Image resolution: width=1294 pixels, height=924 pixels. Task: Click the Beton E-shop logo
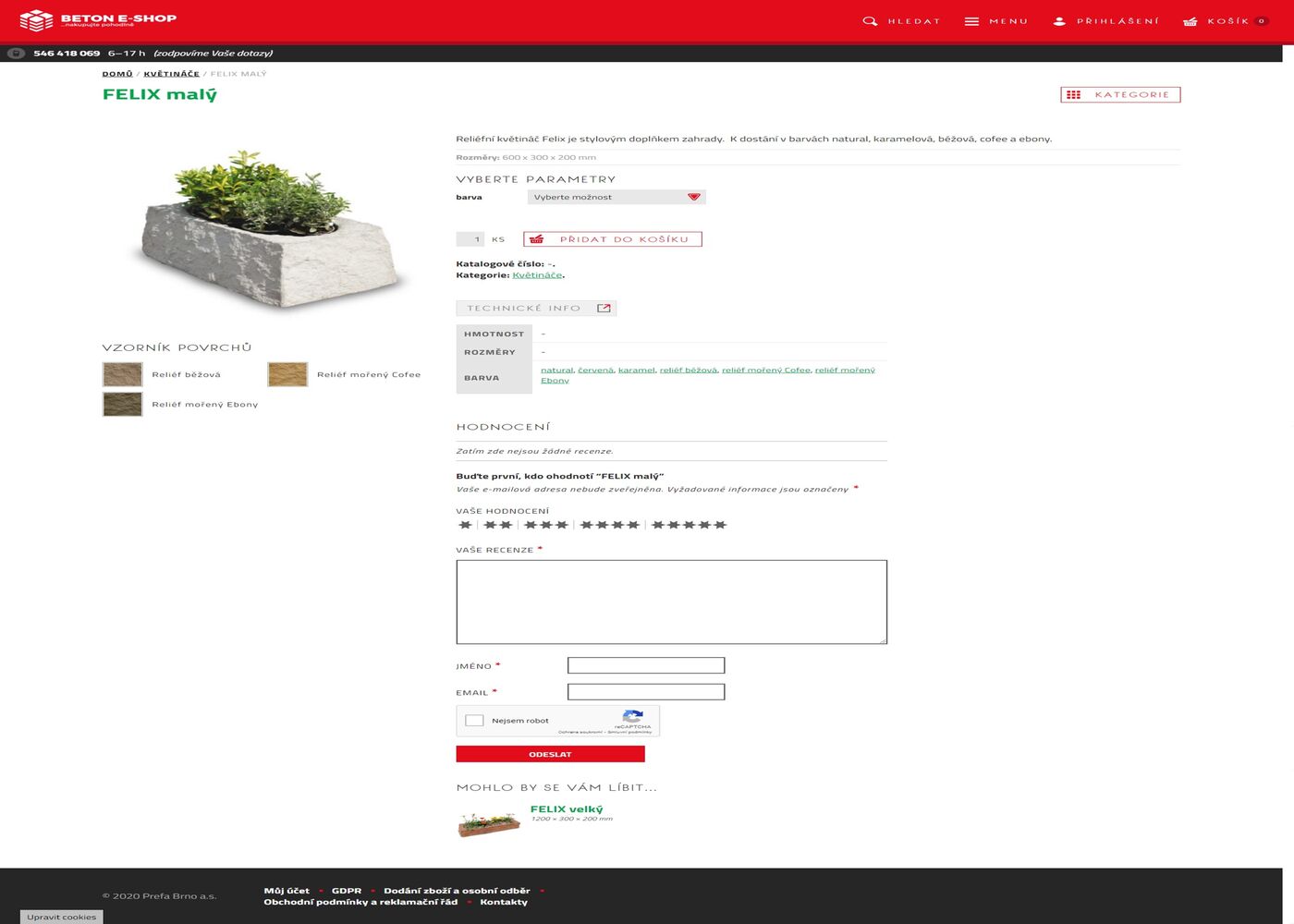click(98, 20)
